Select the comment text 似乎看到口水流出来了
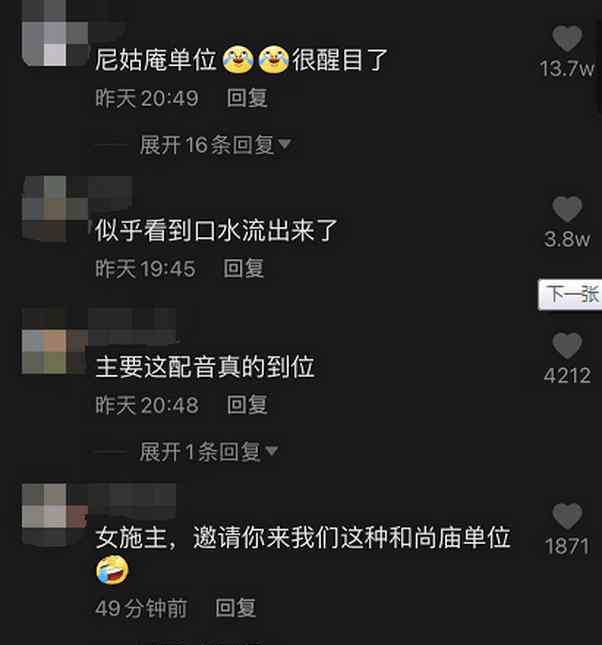The height and width of the screenshot is (645, 602). (216, 230)
